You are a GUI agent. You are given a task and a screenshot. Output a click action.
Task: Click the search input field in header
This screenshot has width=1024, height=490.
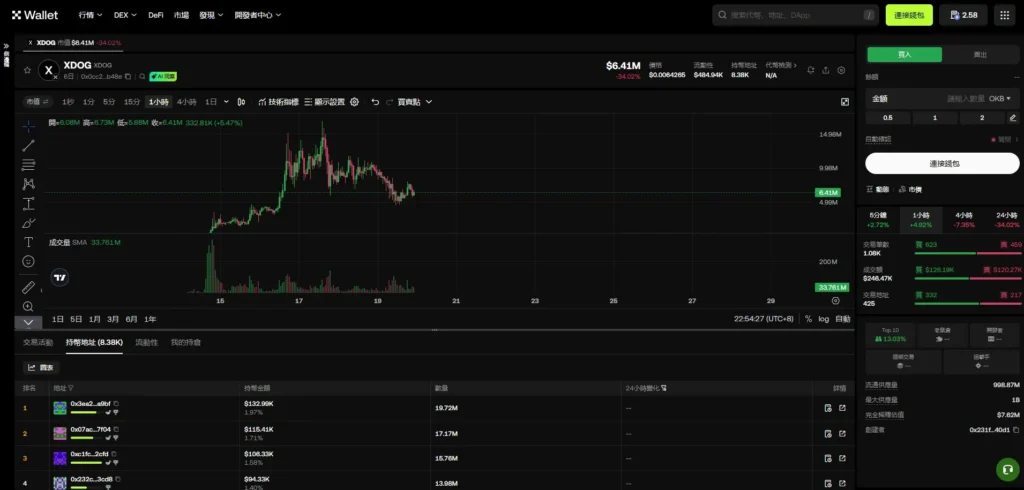(x=795, y=15)
